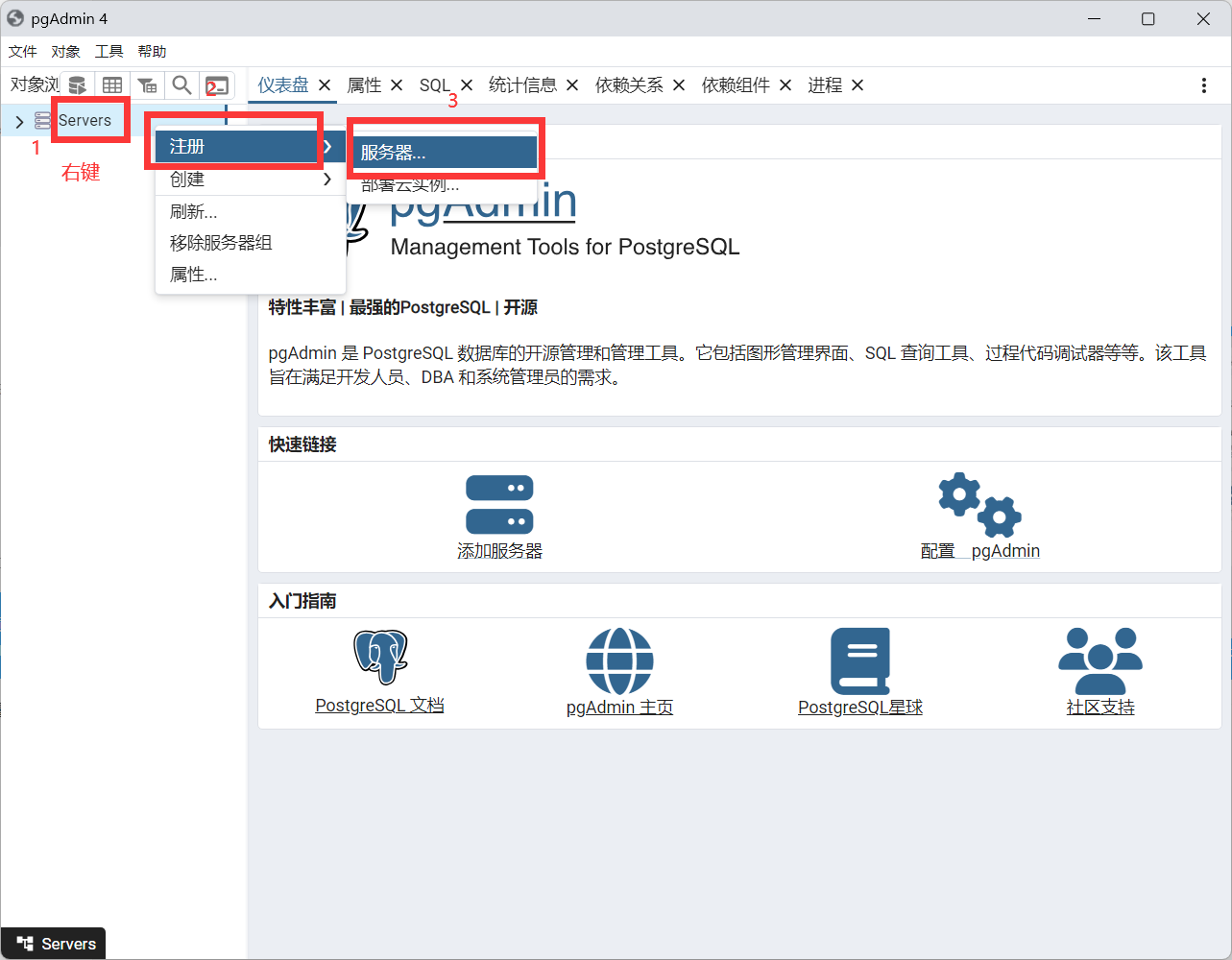Click the filtered rows toolbar icon

(147, 85)
